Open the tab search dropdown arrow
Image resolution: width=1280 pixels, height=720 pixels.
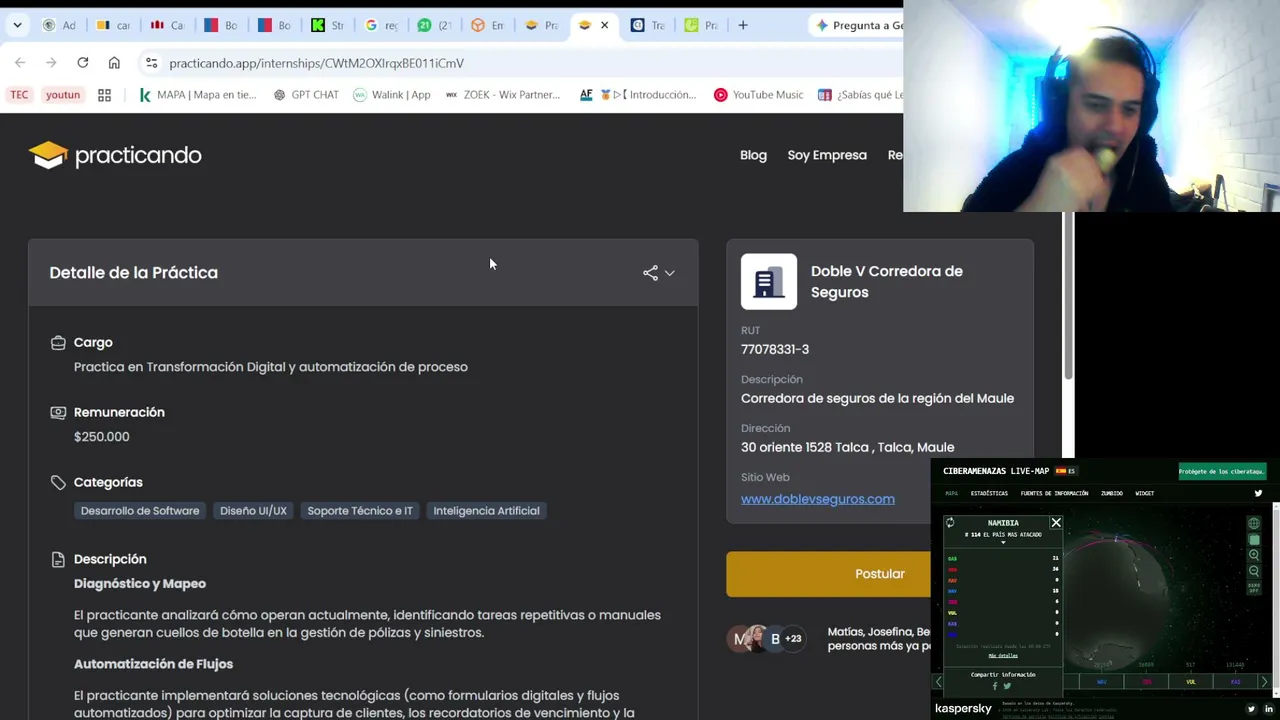(x=17, y=25)
